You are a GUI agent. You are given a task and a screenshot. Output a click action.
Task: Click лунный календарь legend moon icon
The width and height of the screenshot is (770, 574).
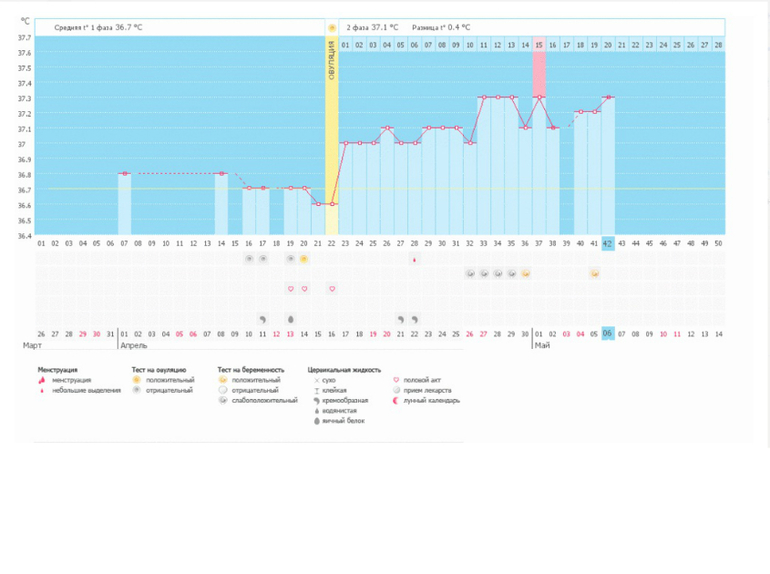coord(396,401)
